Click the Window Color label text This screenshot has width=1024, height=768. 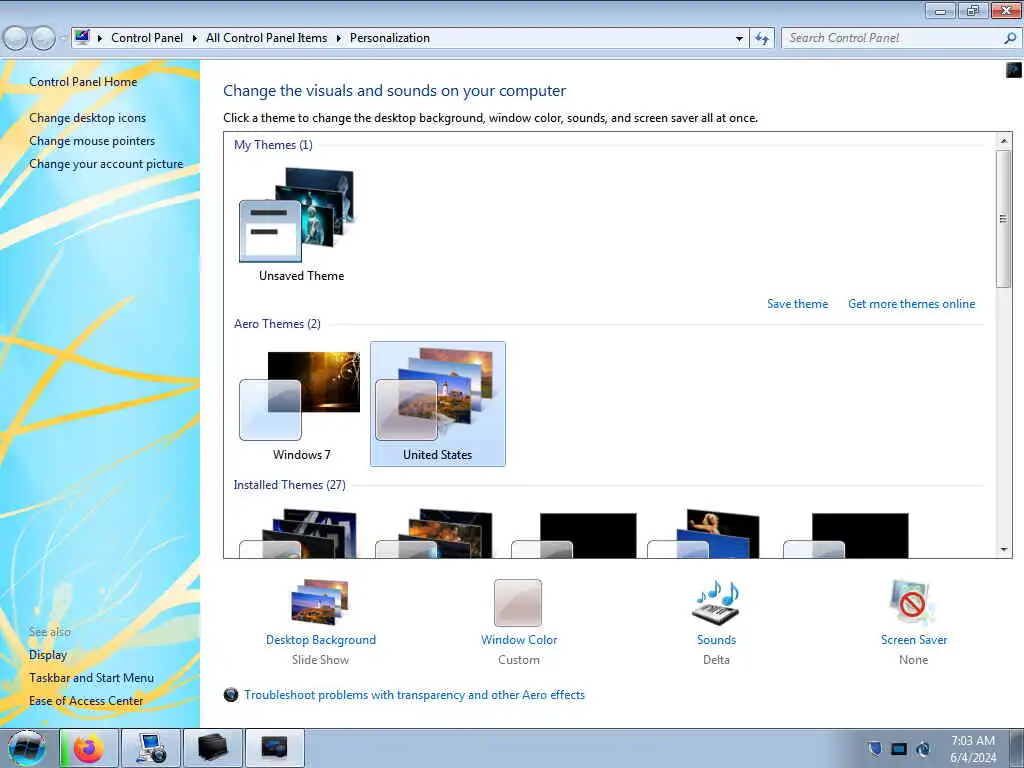click(519, 640)
